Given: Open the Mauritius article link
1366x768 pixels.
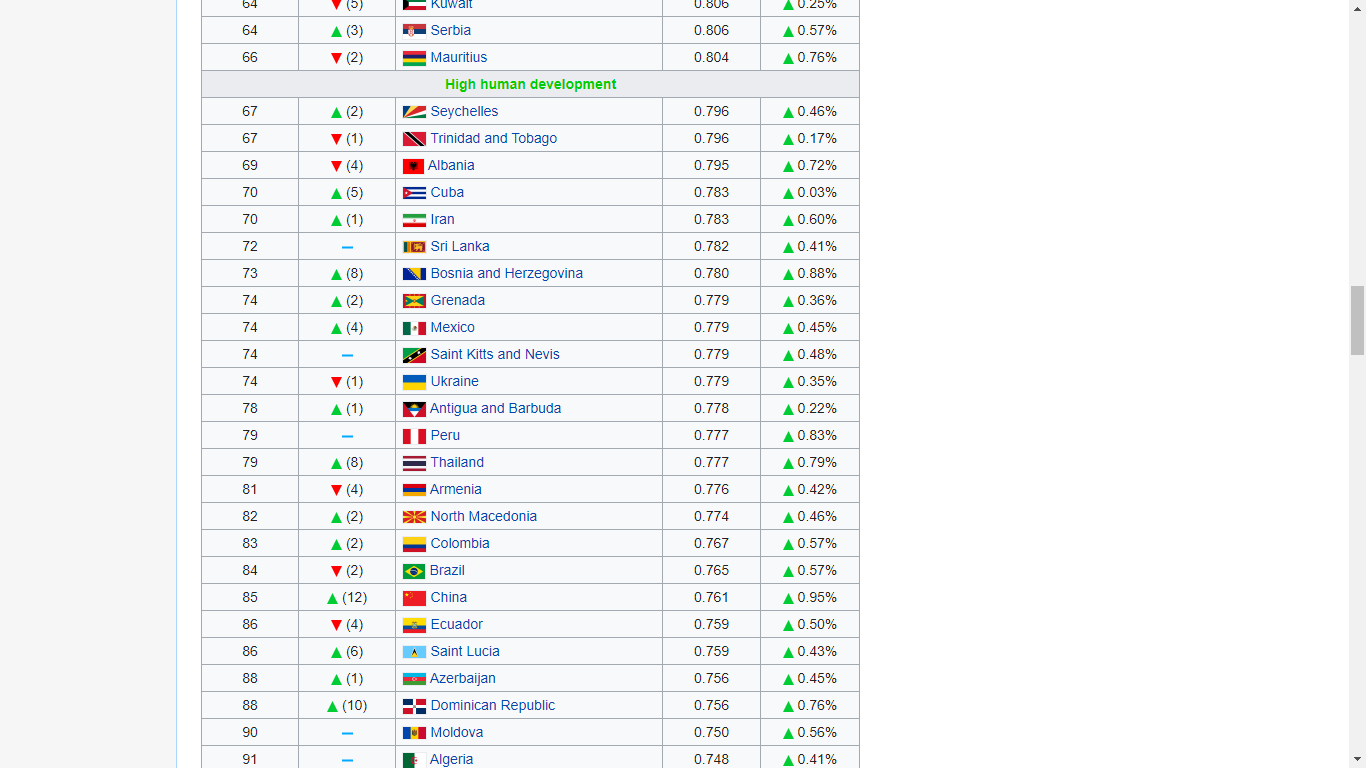Looking at the screenshot, I should 459,58.
